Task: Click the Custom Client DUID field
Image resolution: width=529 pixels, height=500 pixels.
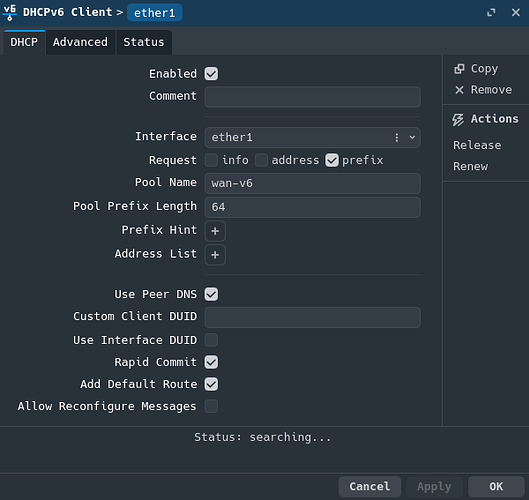Action: 312,317
